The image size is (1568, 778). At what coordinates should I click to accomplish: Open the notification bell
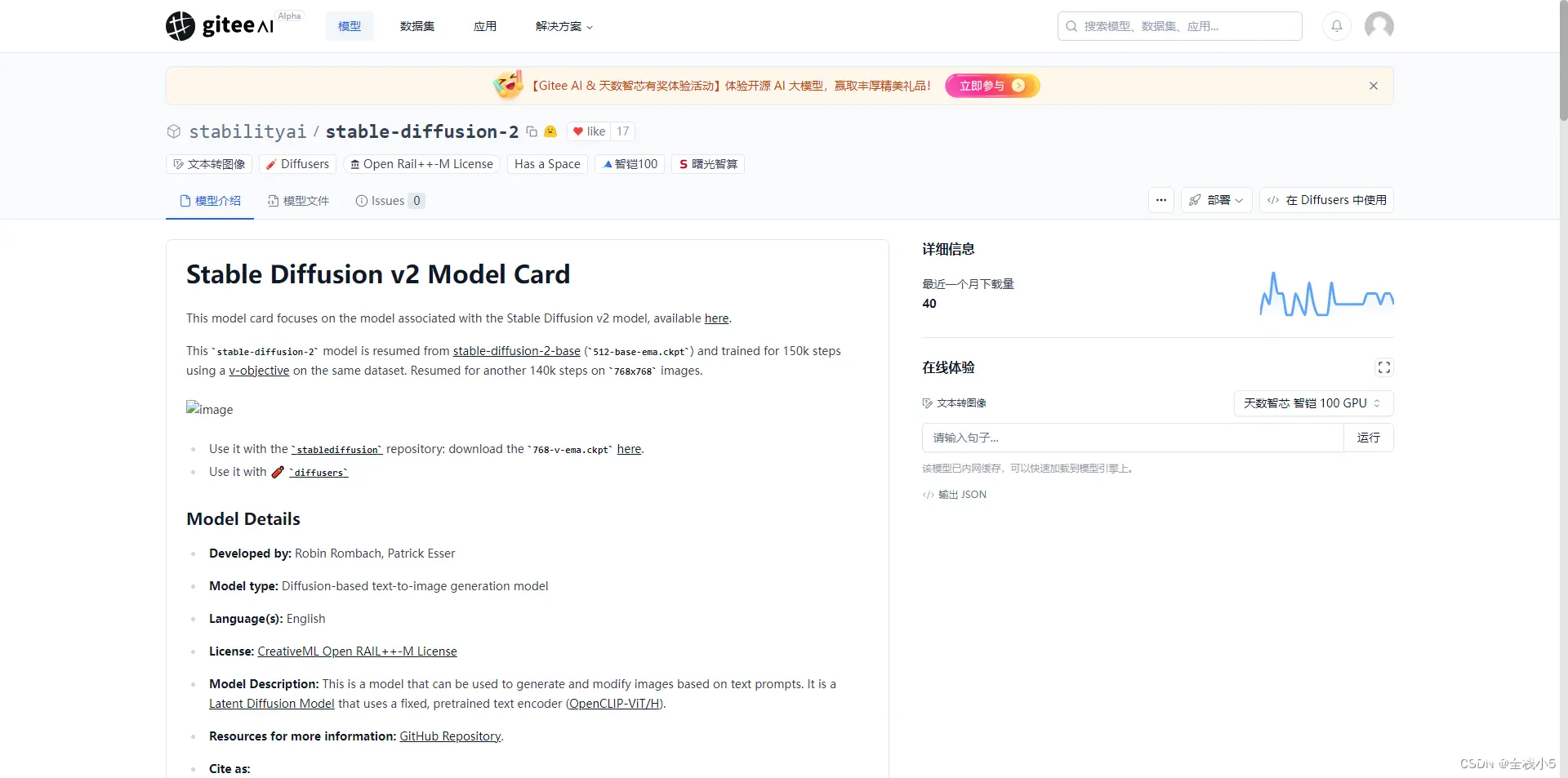click(x=1337, y=26)
